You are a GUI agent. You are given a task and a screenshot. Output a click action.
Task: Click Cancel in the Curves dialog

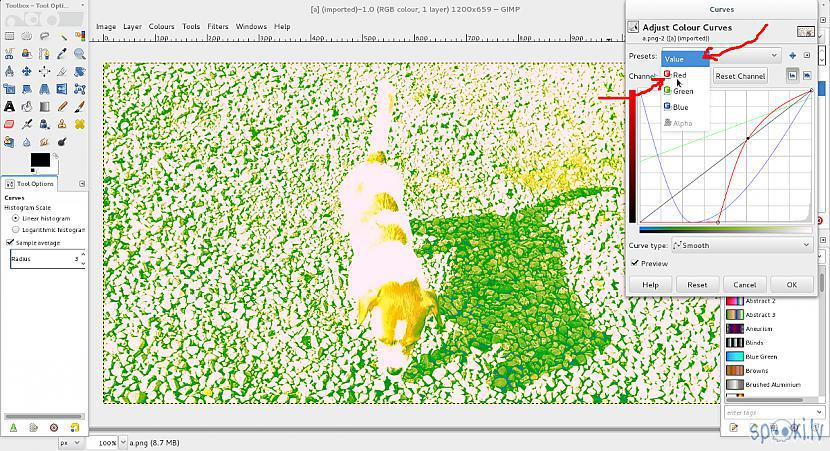744,284
